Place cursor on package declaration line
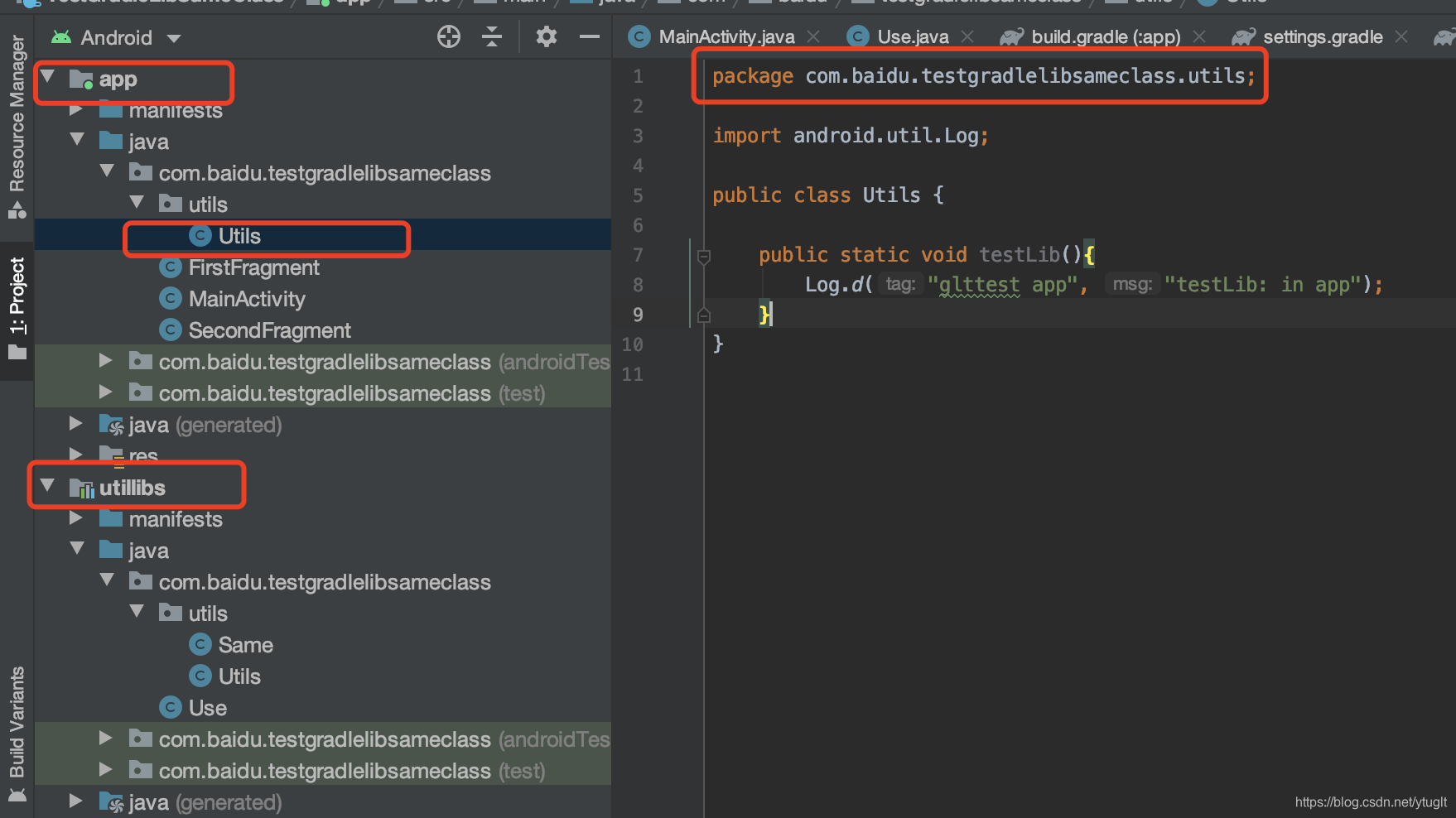Image resolution: width=1456 pixels, height=818 pixels. coord(984,76)
